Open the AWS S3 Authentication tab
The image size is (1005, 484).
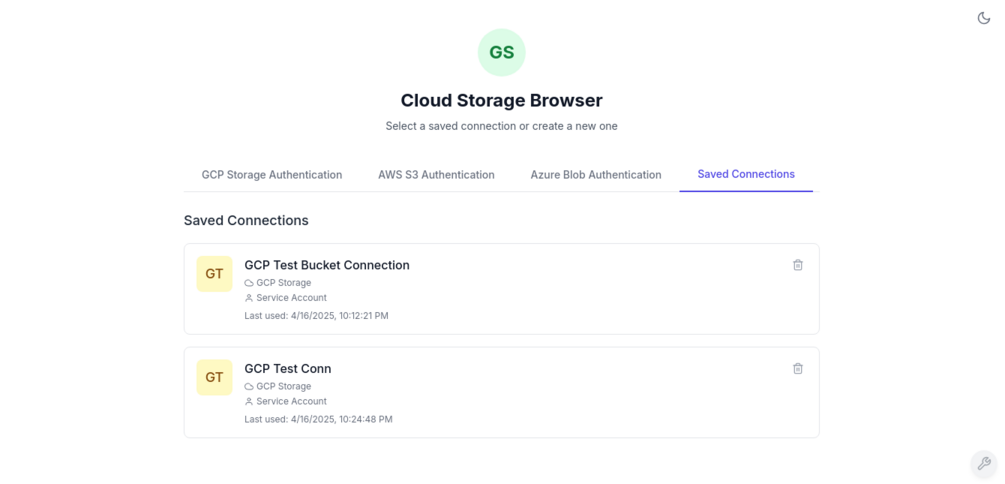pos(436,175)
